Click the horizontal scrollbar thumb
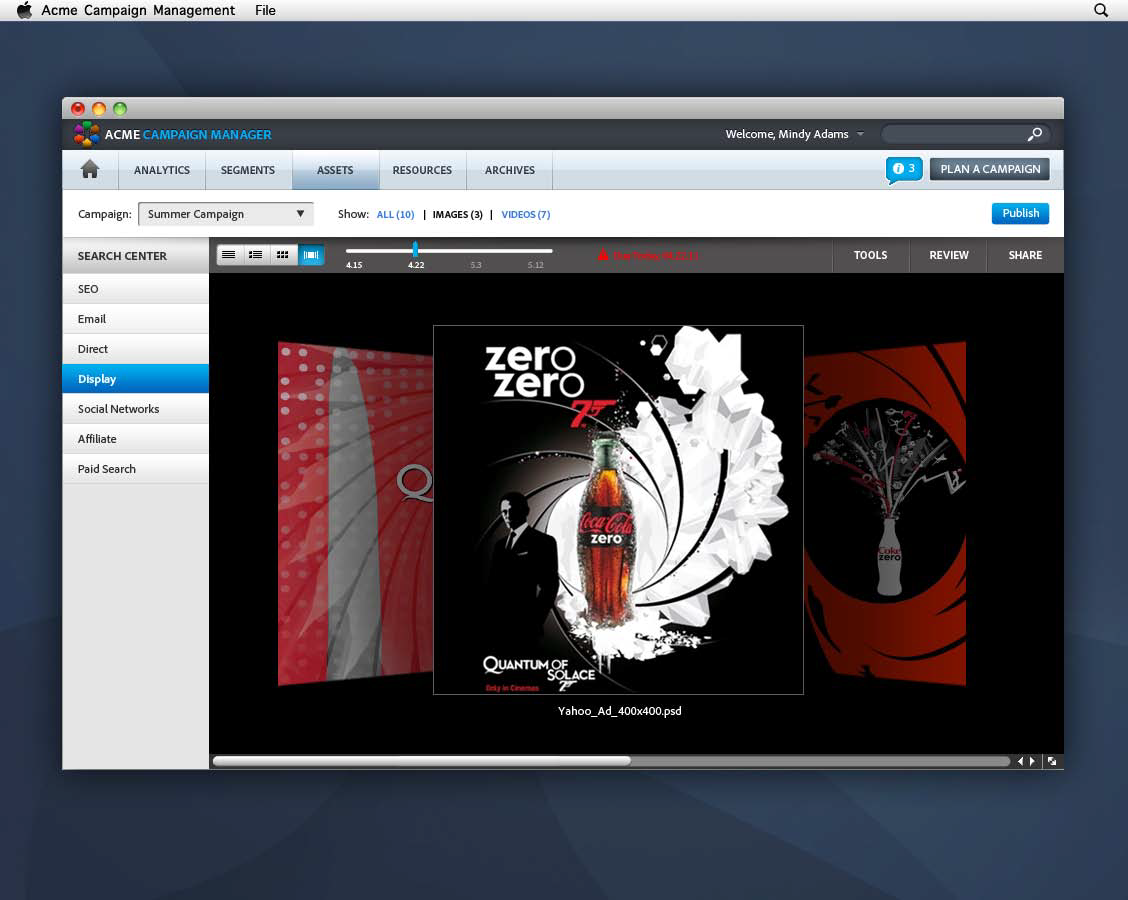This screenshot has width=1128, height=900. coord(422,761)
